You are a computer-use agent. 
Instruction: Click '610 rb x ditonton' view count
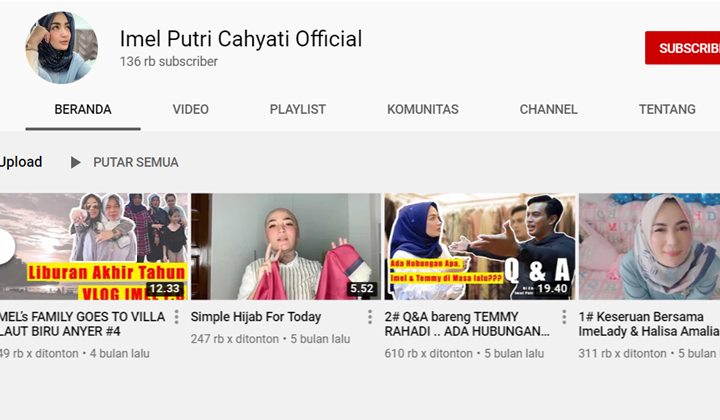pyautogui.click(x=428, y=353)
